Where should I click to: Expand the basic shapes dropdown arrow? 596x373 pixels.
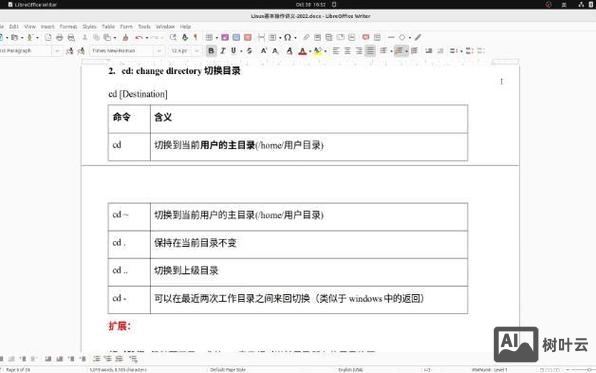click(409, 38)
